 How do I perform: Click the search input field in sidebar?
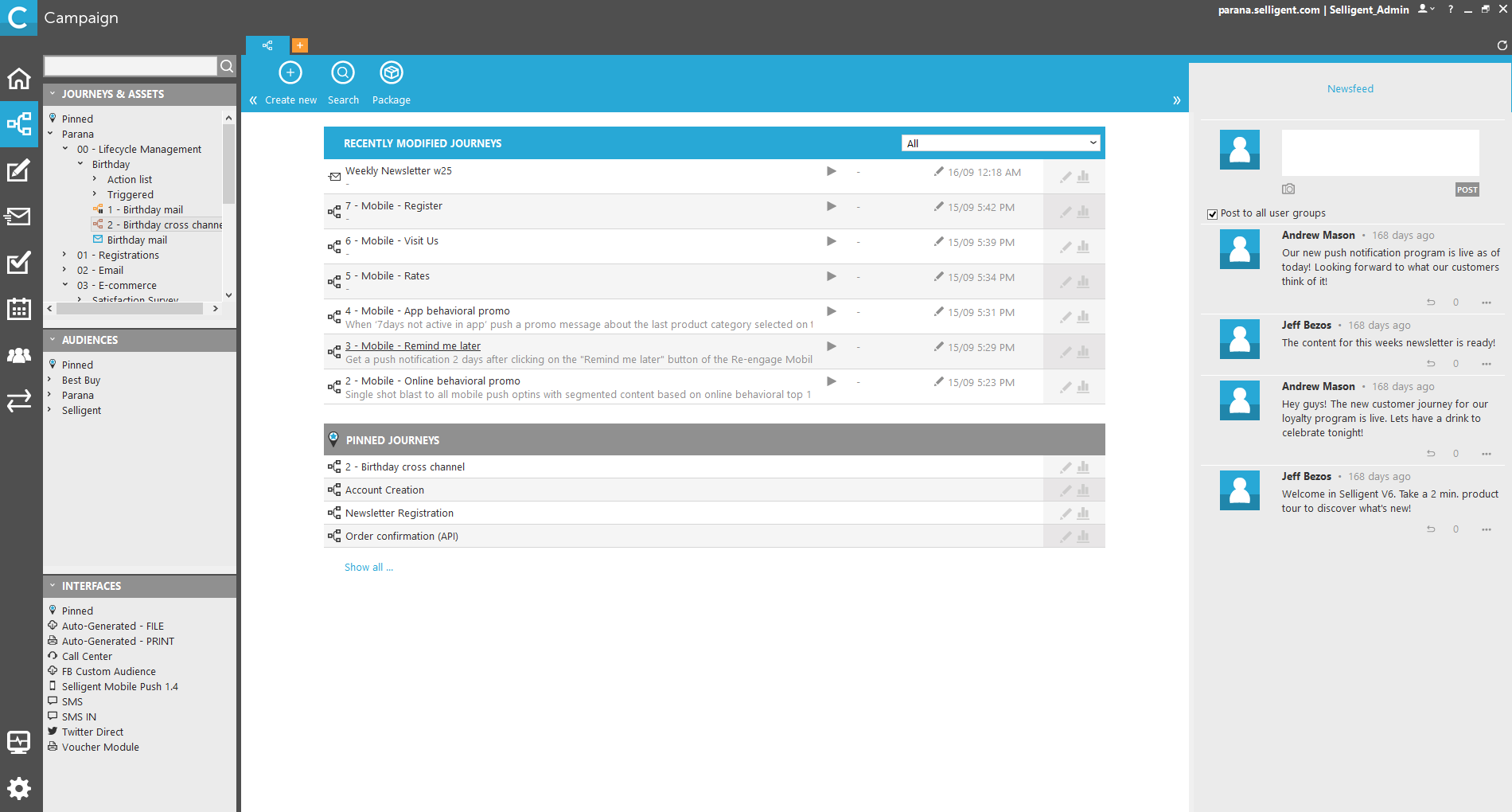click(131, 66)
